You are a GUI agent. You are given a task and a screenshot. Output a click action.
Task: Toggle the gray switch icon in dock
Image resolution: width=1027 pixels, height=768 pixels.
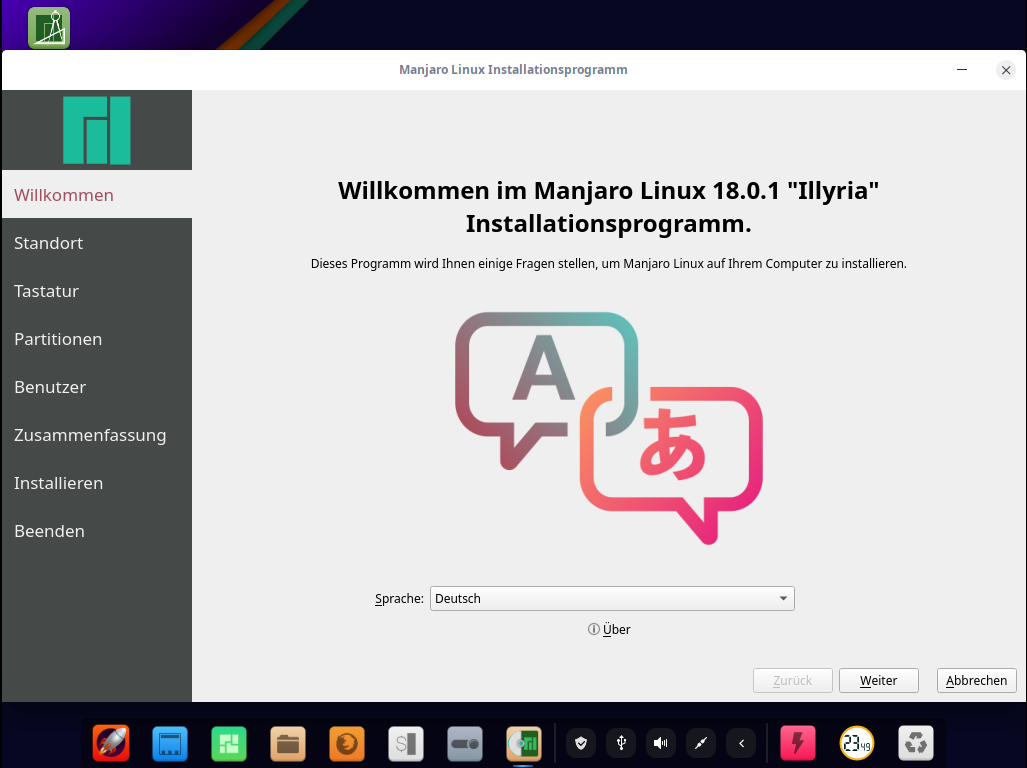(x=465, y=743)
